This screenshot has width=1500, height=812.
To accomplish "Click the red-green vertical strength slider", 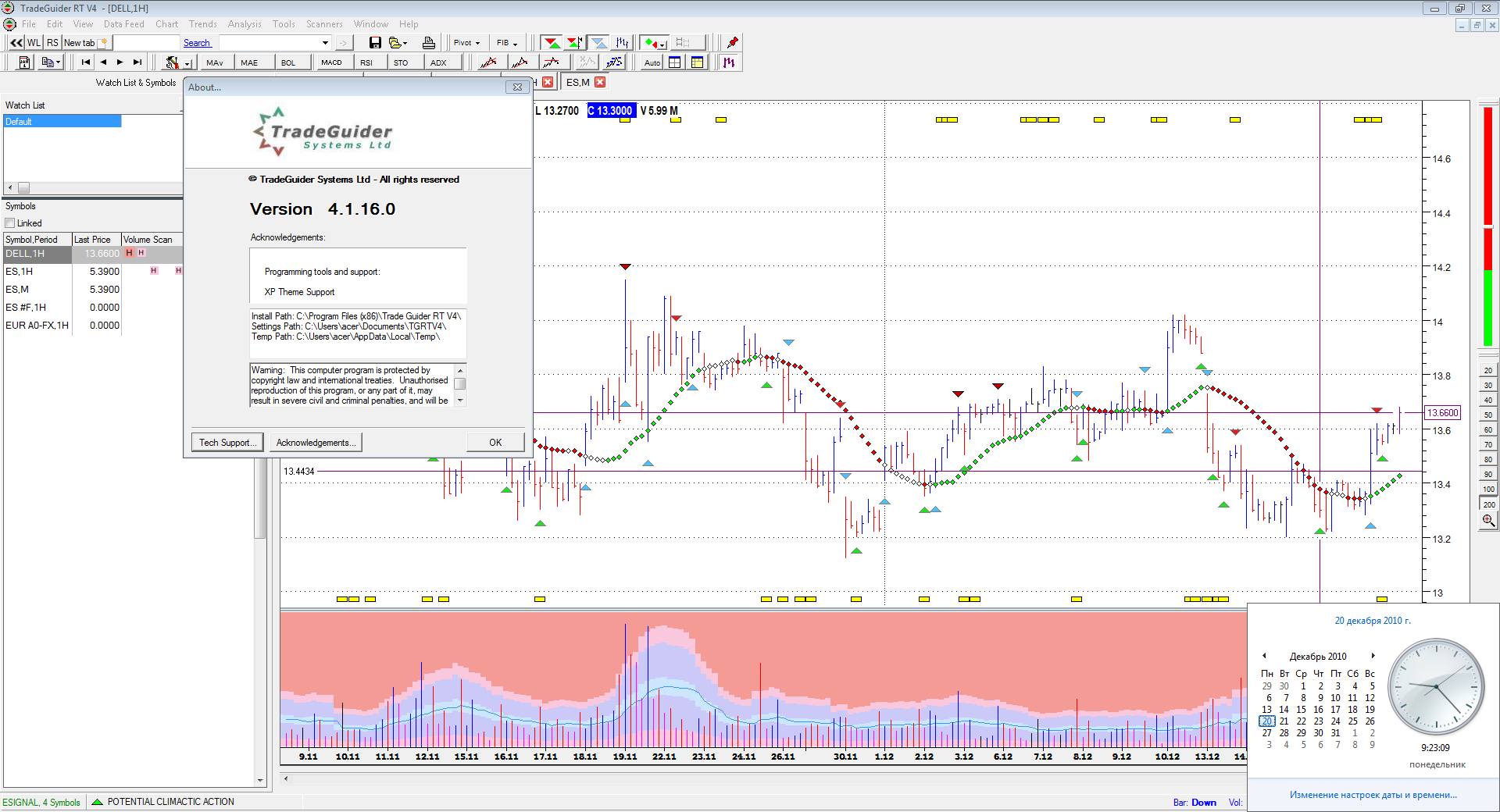I will 1487,226.
